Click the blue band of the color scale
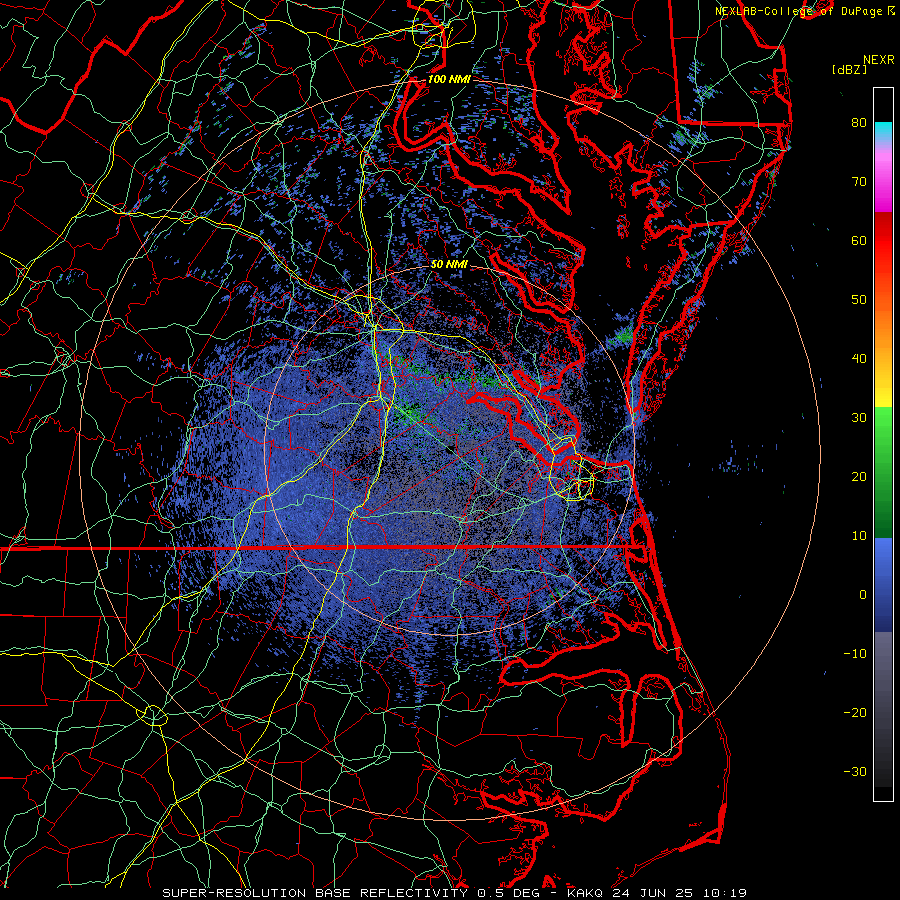The image size is (900, 900). [x=883, y=584]
